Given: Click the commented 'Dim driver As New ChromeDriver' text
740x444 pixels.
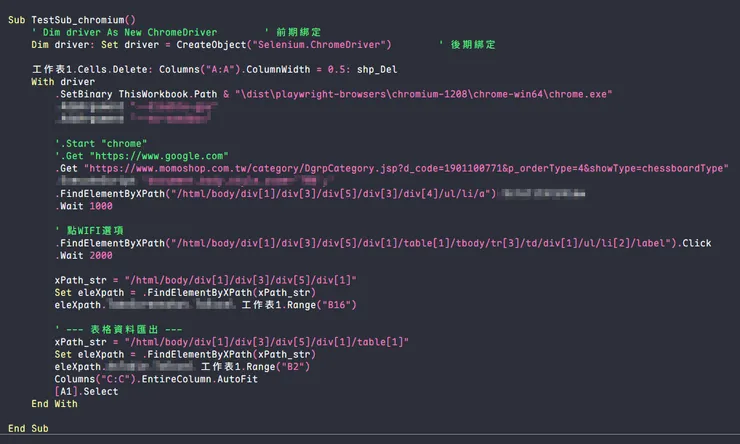Looking at the screenshot, I should point(130,32).
